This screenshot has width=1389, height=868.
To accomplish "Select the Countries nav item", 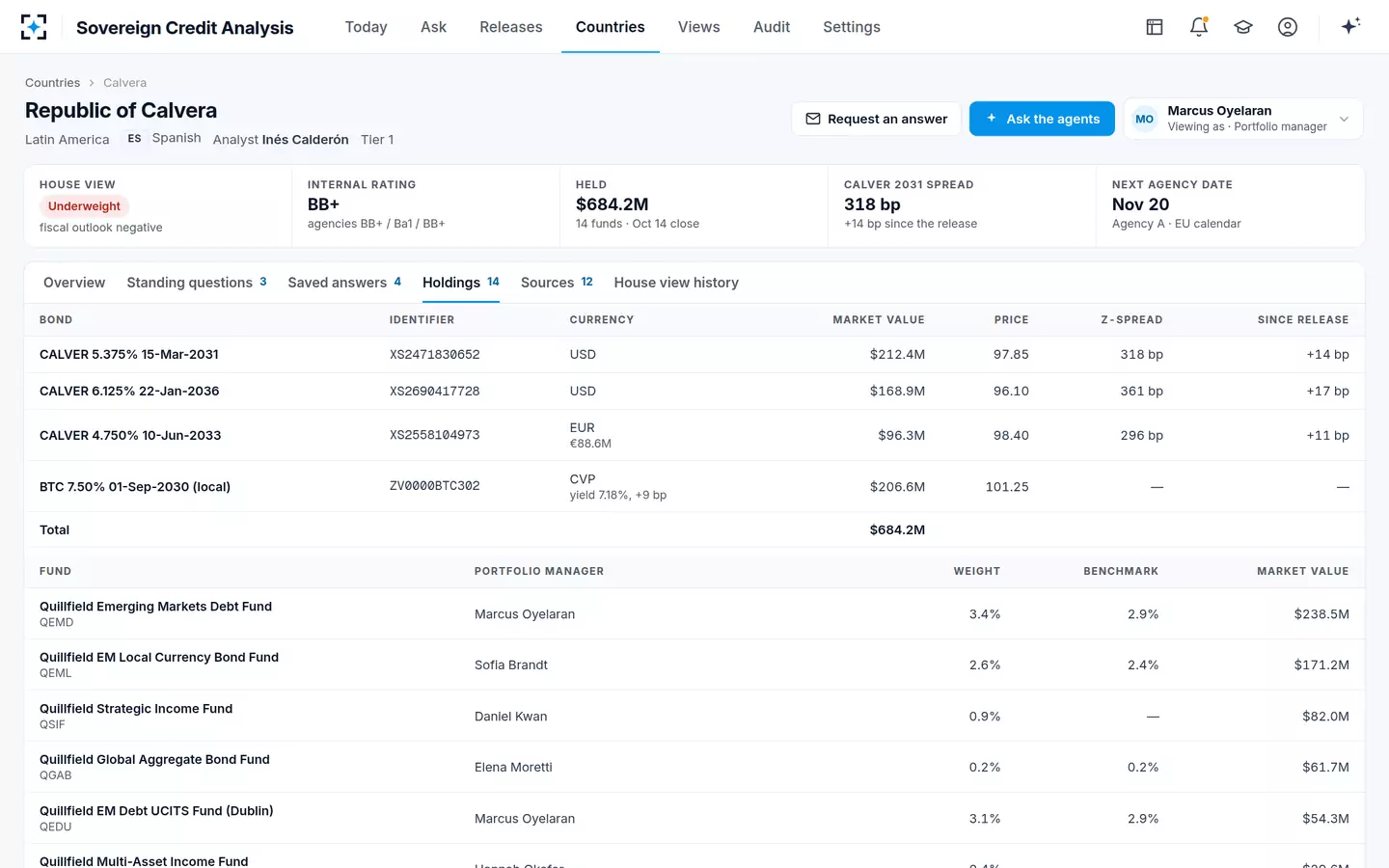I will tap(611, 27).
